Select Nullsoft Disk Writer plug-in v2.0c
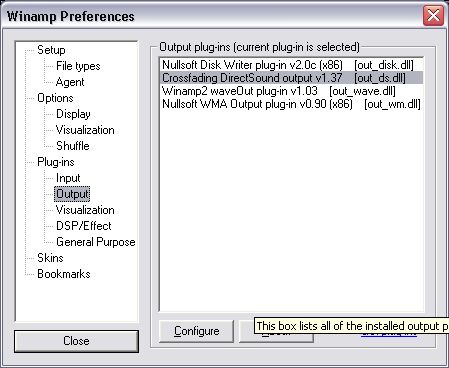Screen dimensions: 449x368 point(291,65)
